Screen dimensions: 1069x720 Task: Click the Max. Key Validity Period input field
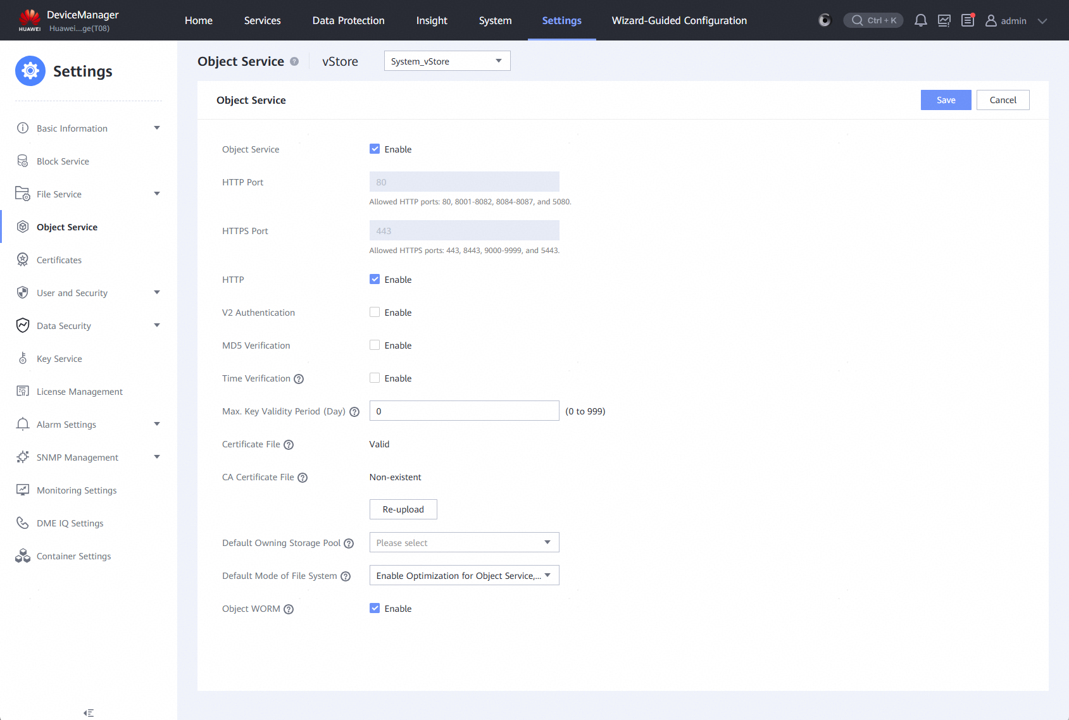(464, 411)
